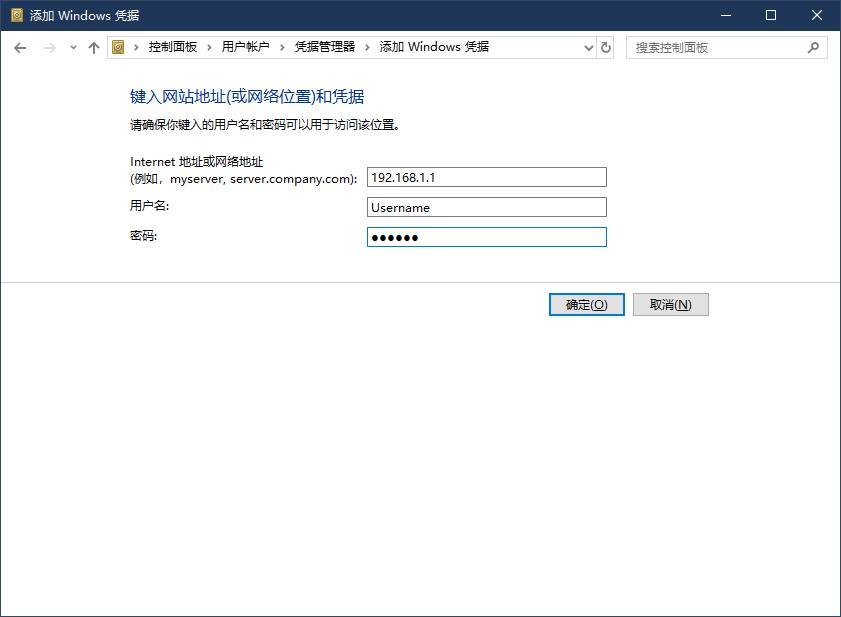The height and width of the screenshot is (617, 841).
Task: Focus the 密码 password field
Action: tap(486, 237)
